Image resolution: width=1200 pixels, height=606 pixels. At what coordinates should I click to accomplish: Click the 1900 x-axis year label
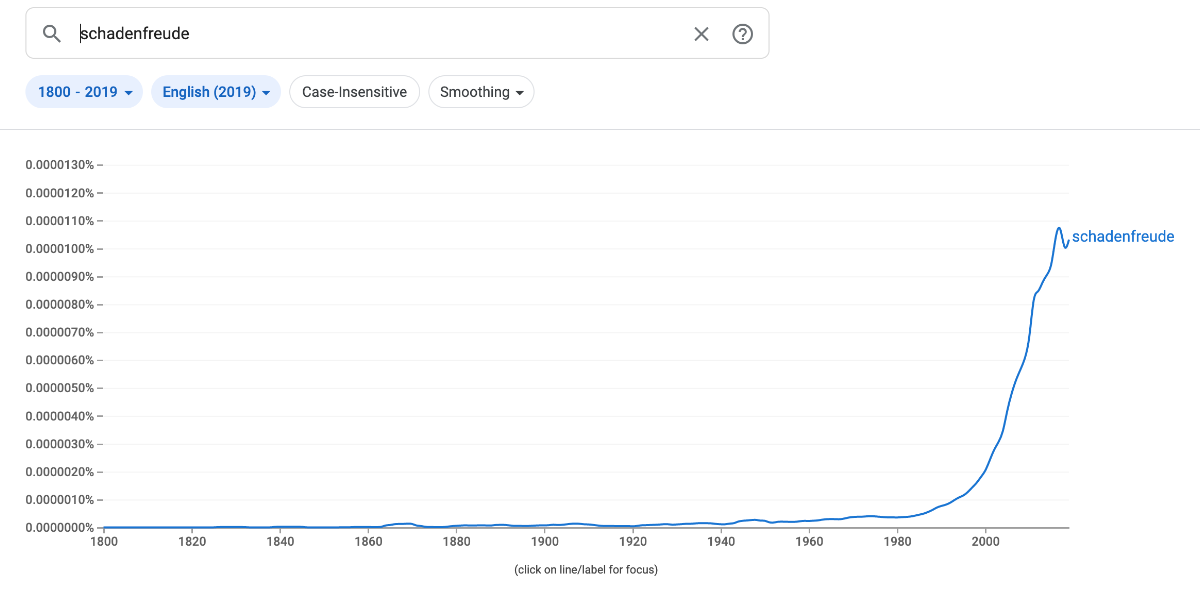pyautogui.click(x=544, y=542)
